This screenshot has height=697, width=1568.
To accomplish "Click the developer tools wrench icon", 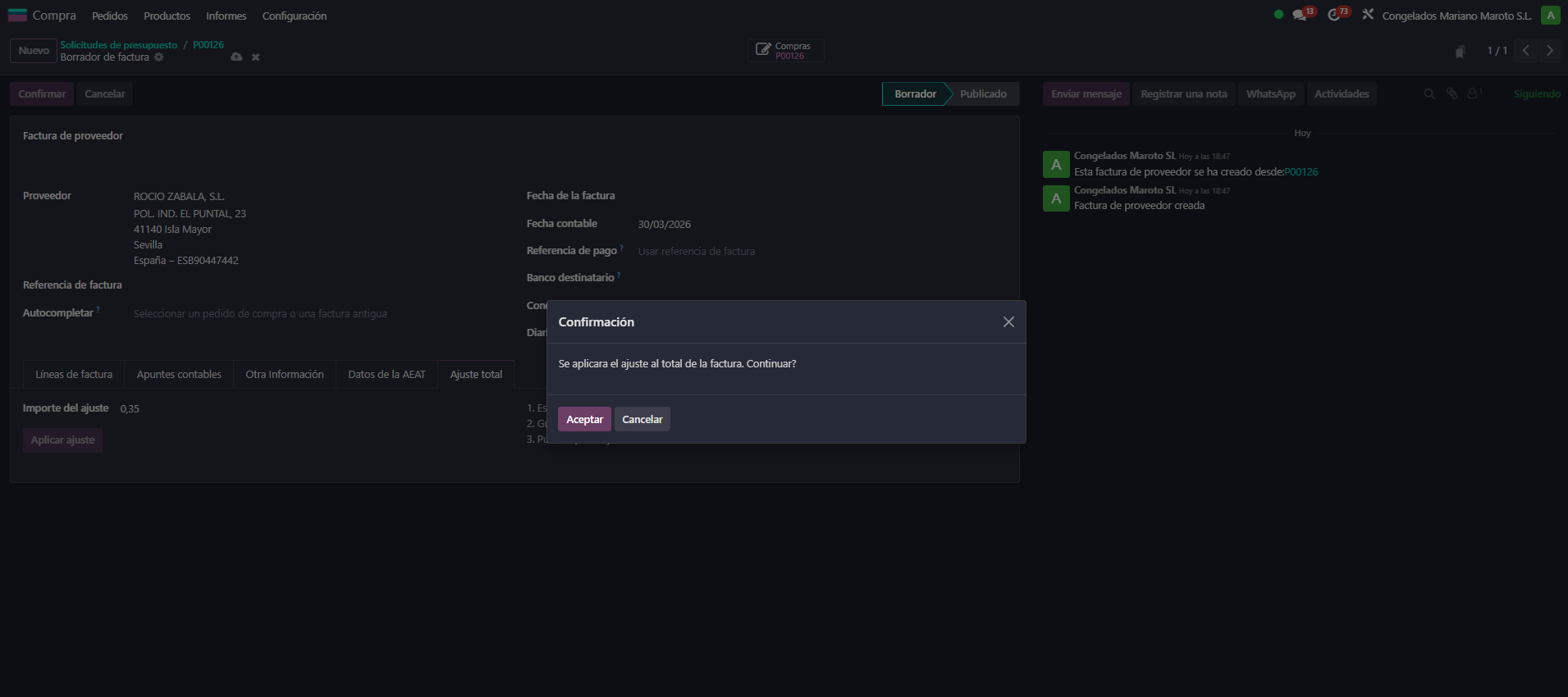I will point(1368,15).
